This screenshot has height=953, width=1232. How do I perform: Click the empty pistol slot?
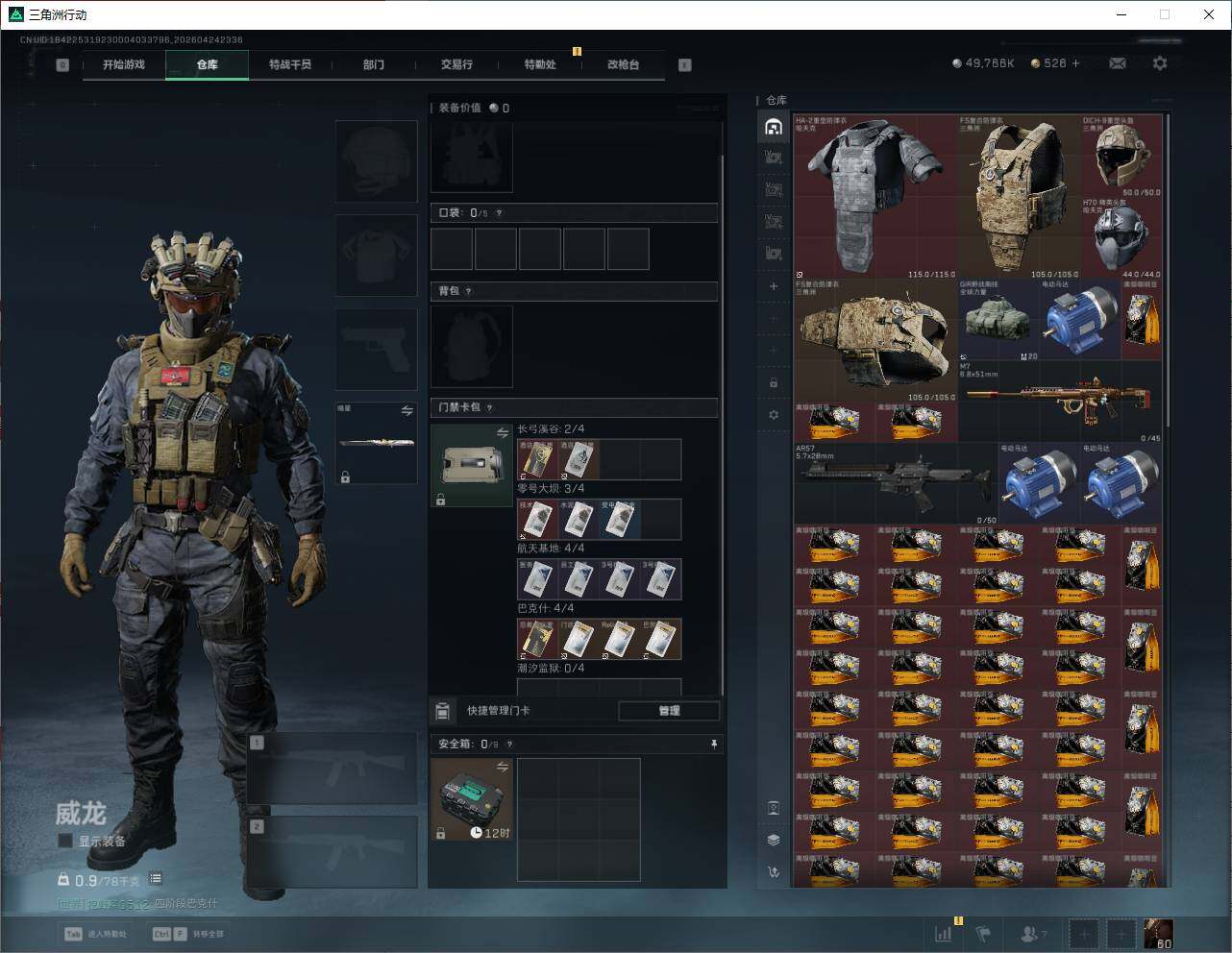(376, 349)
